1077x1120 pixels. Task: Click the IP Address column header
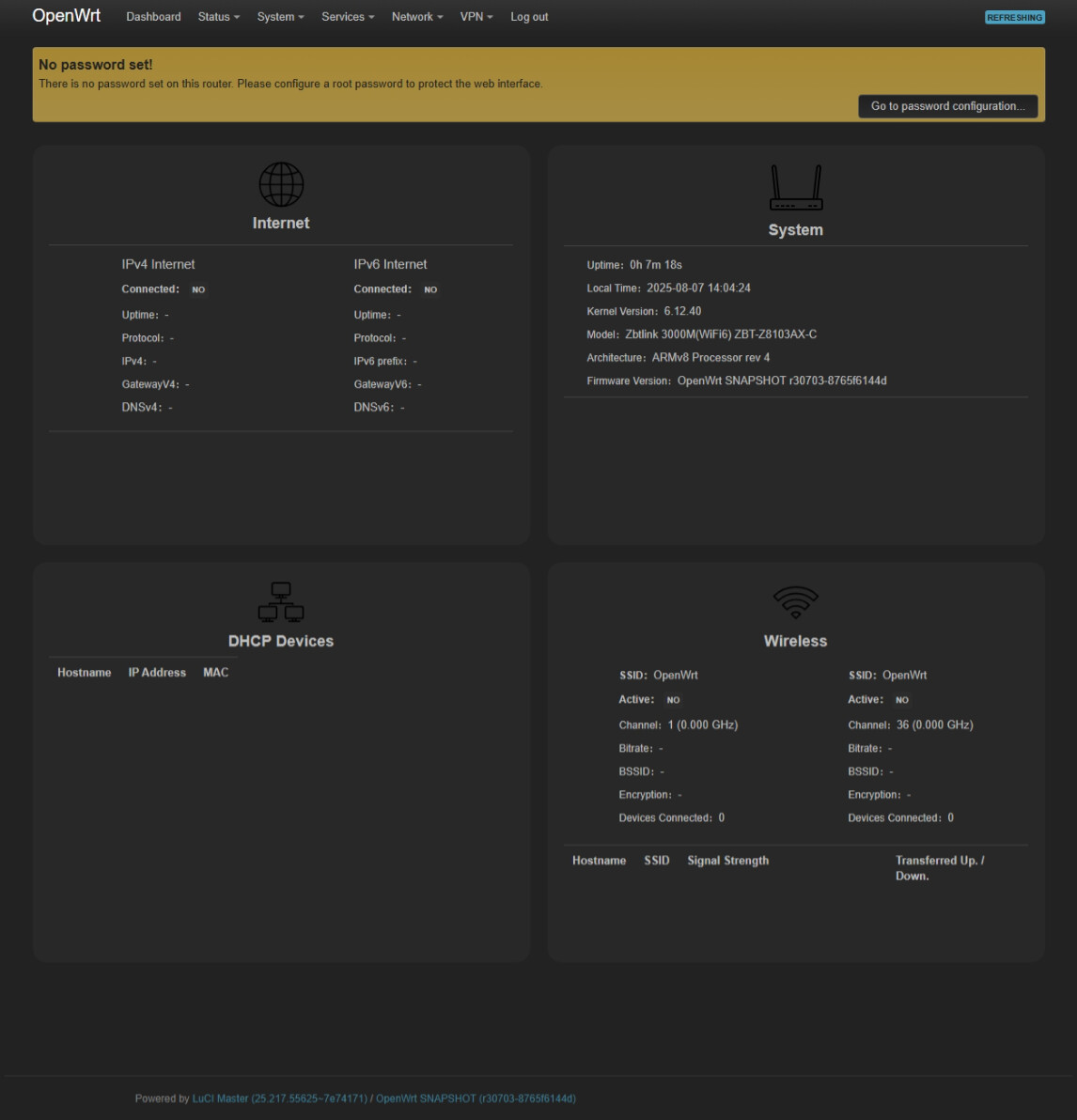pos(157,673)
